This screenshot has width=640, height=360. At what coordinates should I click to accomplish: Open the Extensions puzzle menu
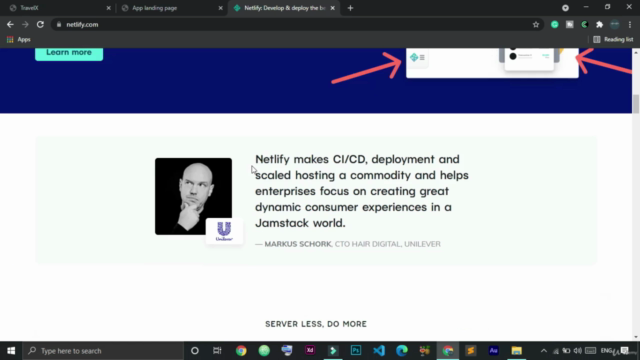[599, 24]
